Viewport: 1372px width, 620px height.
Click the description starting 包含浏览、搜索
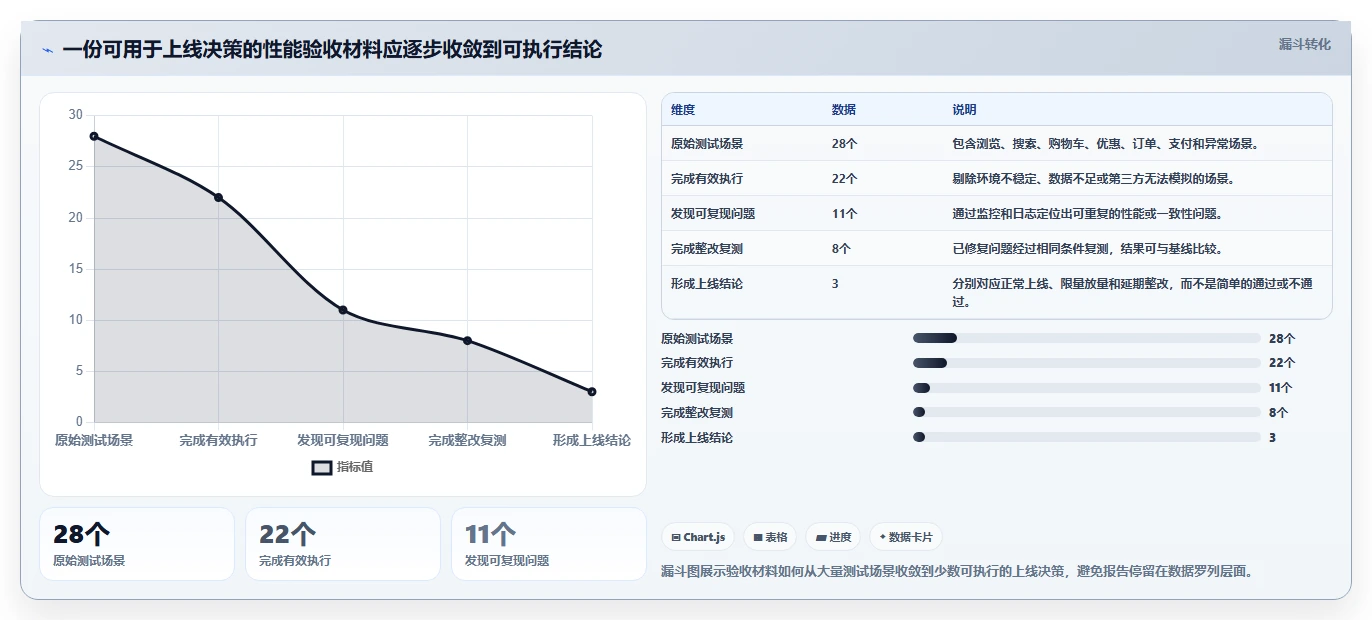[1106, 144]
